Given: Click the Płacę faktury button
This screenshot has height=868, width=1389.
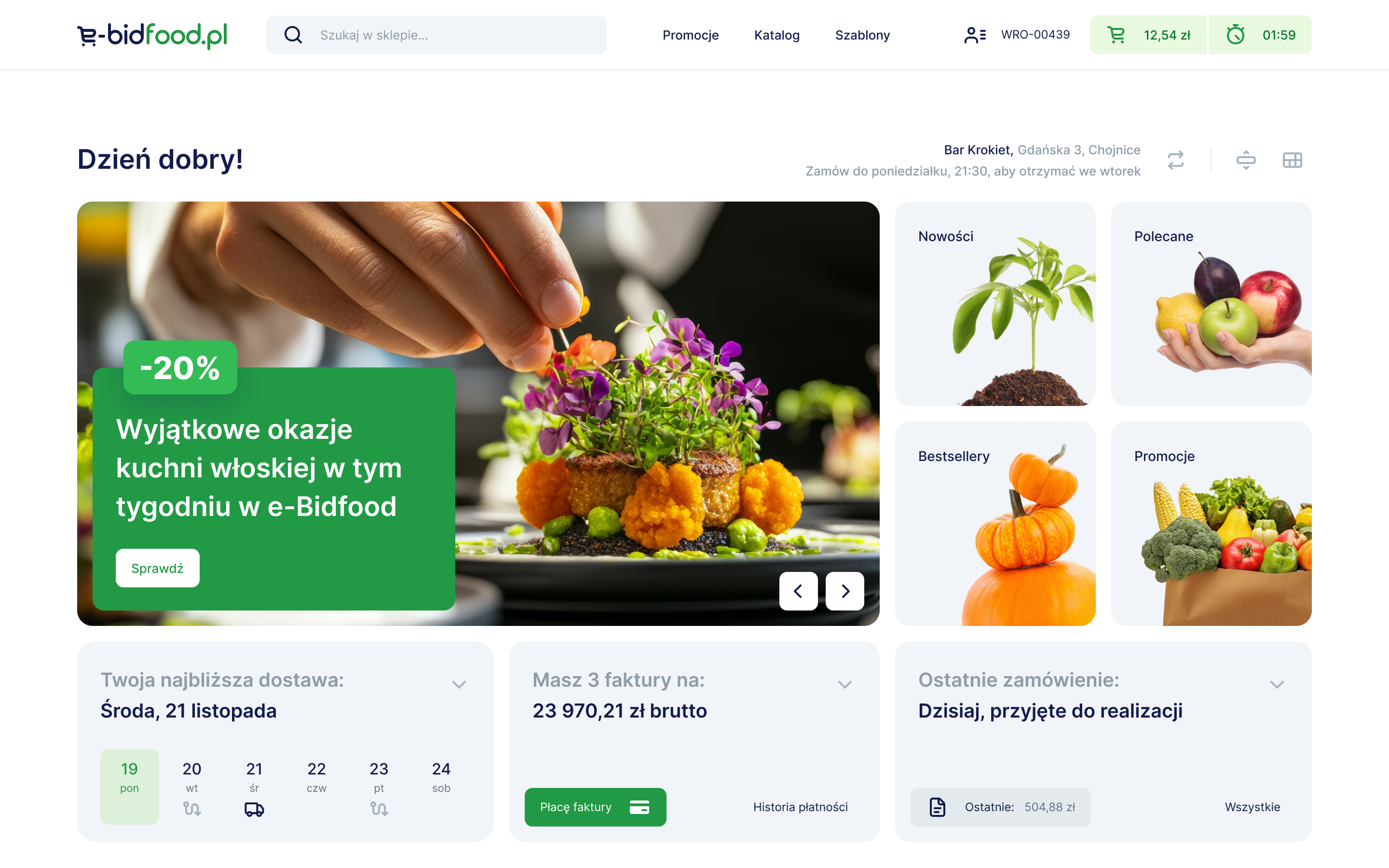Looking at the screenshot, I should pyautogui.click(x=595, y=807).
